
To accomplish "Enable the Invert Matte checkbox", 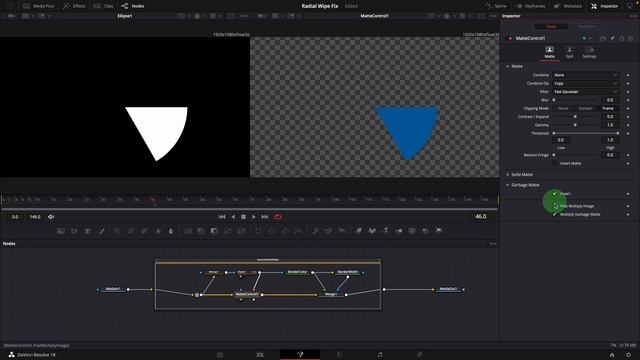I will pyautogui.click(x=554, y=163).
